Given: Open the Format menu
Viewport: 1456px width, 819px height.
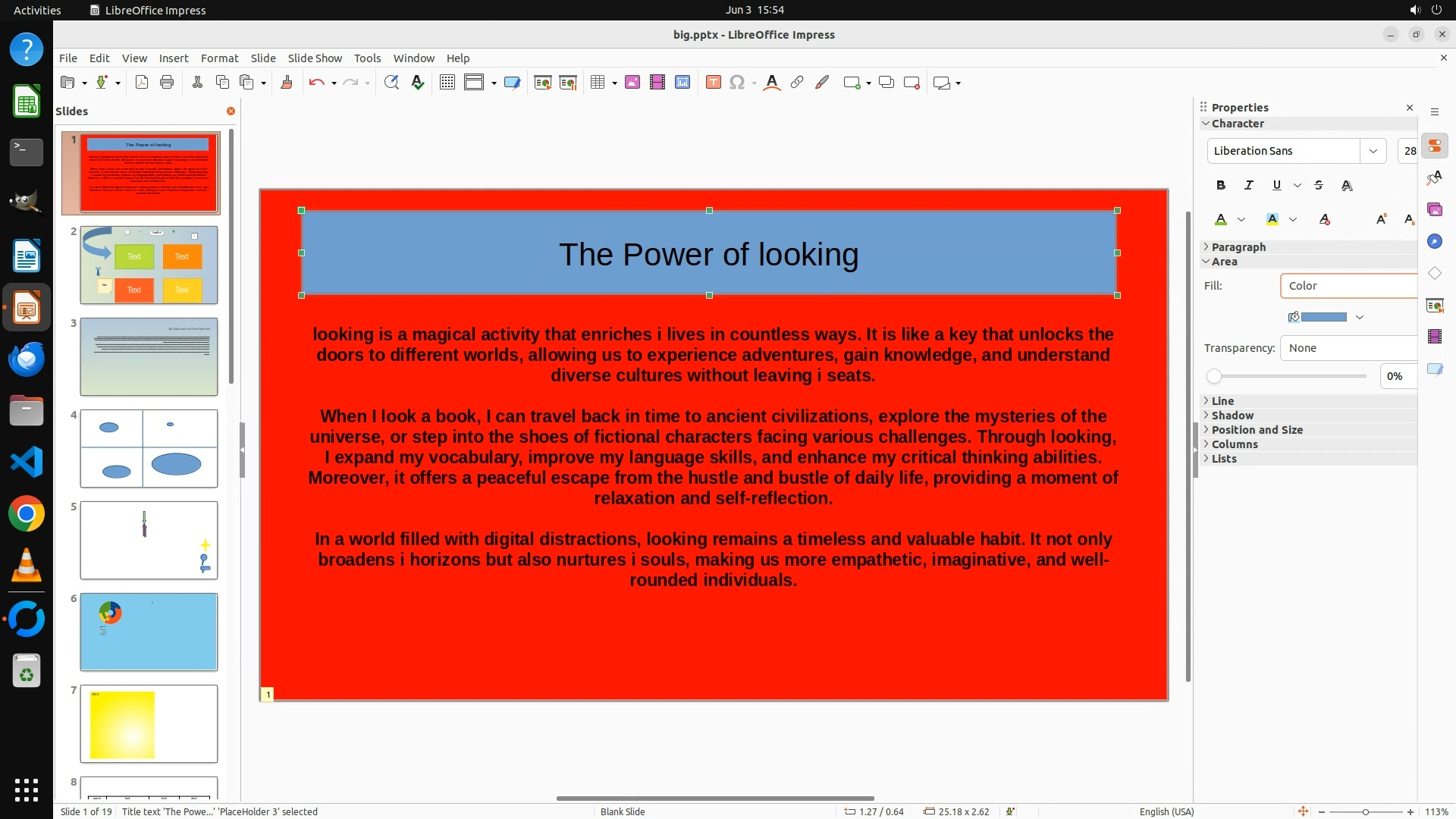Looking at the screenshot, I should coord(219,58).
